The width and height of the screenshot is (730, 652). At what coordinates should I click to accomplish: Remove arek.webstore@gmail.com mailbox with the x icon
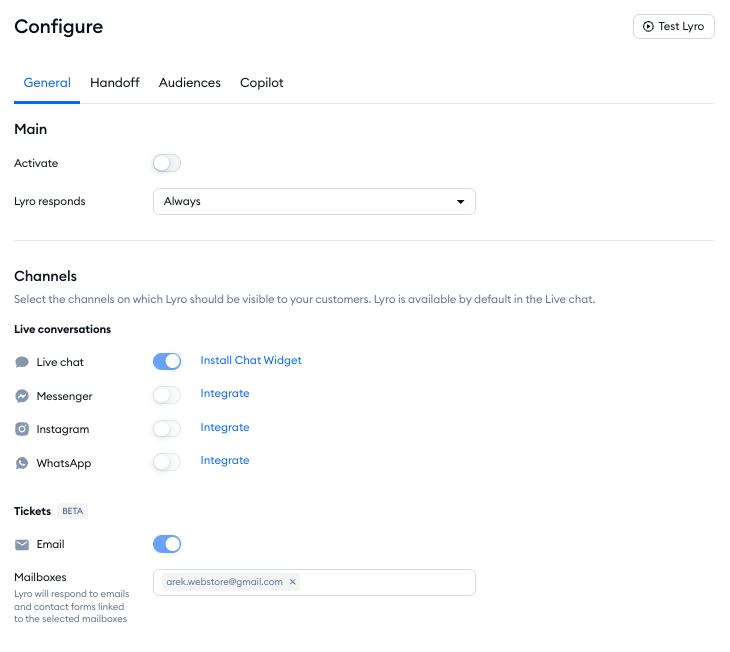(293, 582)
